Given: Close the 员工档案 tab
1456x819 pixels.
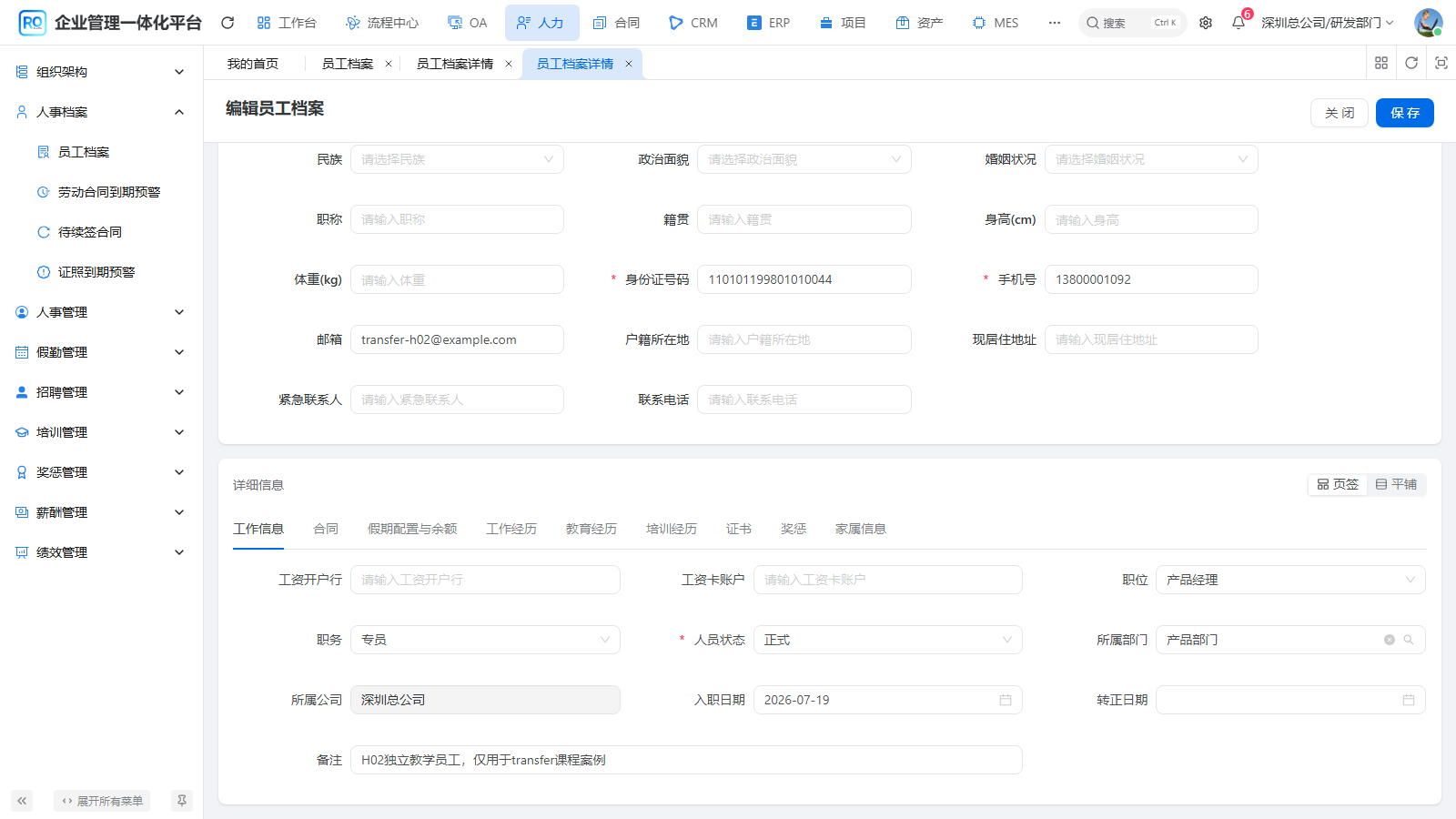Looking at the screenshot, I should tap(389, 64).
